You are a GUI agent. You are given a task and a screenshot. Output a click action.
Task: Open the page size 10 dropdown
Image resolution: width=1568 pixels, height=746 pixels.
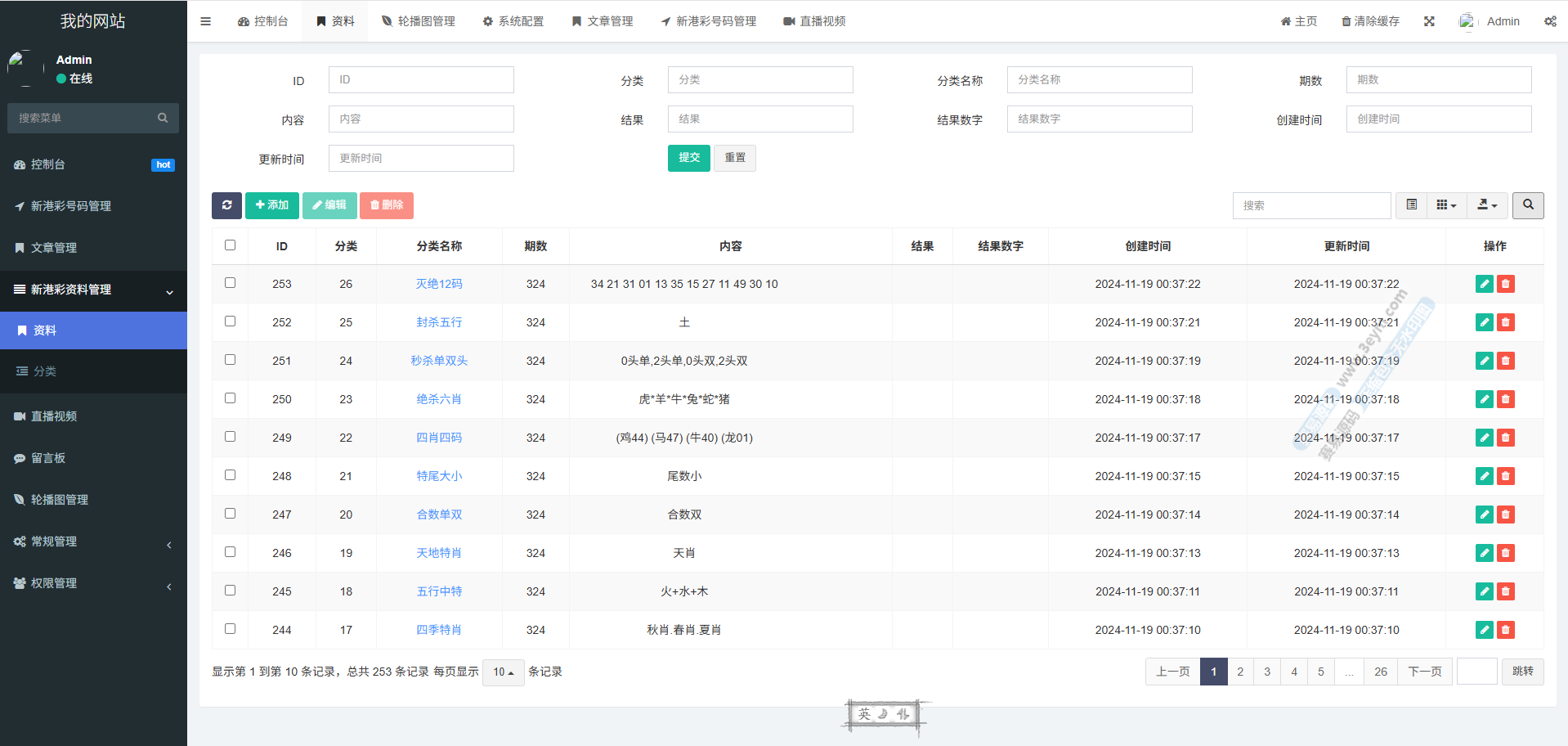tap(503, 672)
